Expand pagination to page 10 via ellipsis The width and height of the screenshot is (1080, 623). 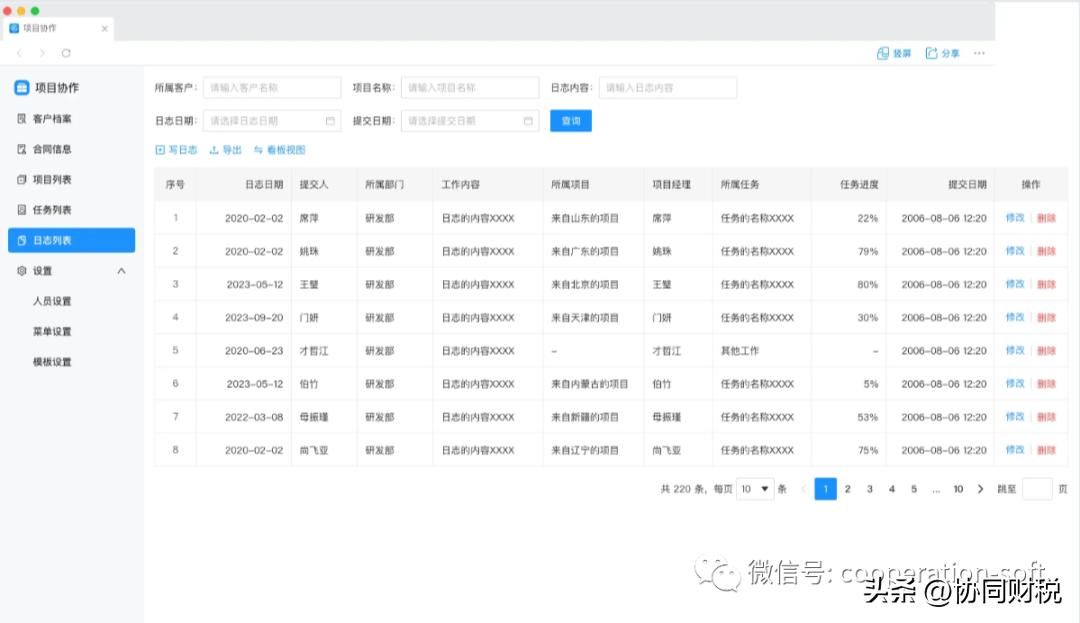tap(935, 488)
